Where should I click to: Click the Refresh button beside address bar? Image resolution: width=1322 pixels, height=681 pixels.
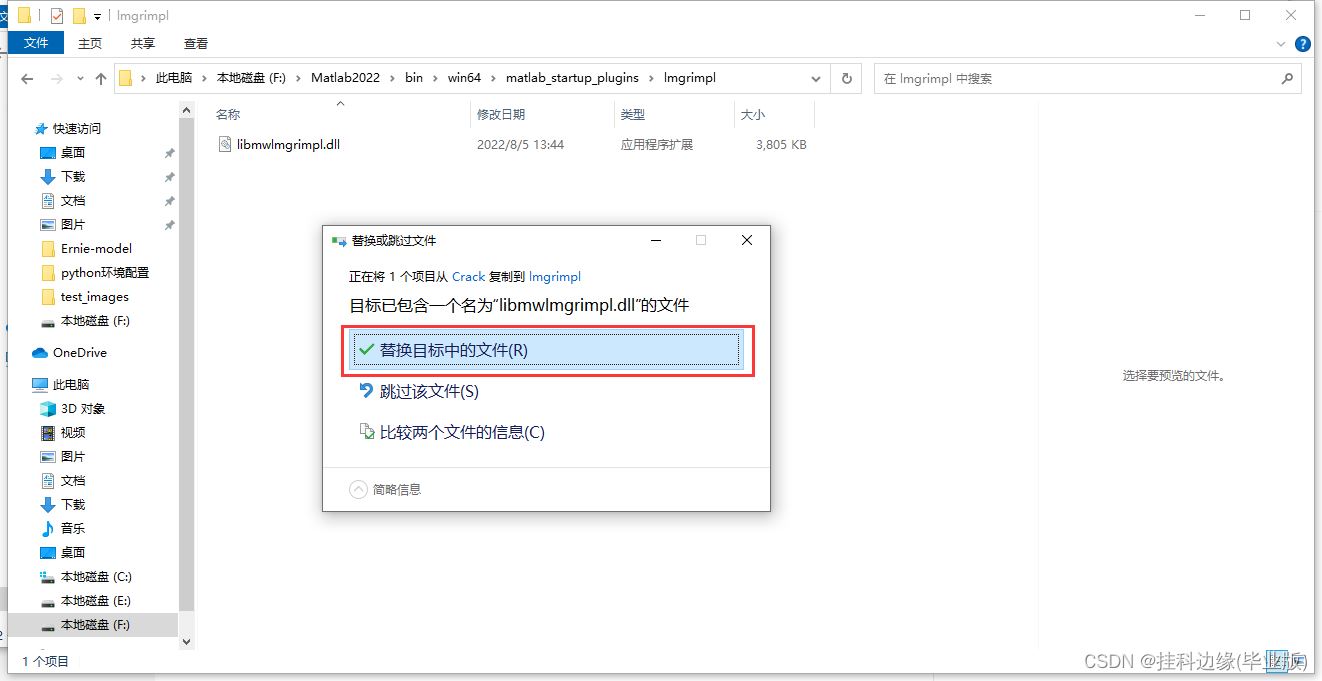tap(846, 79)
